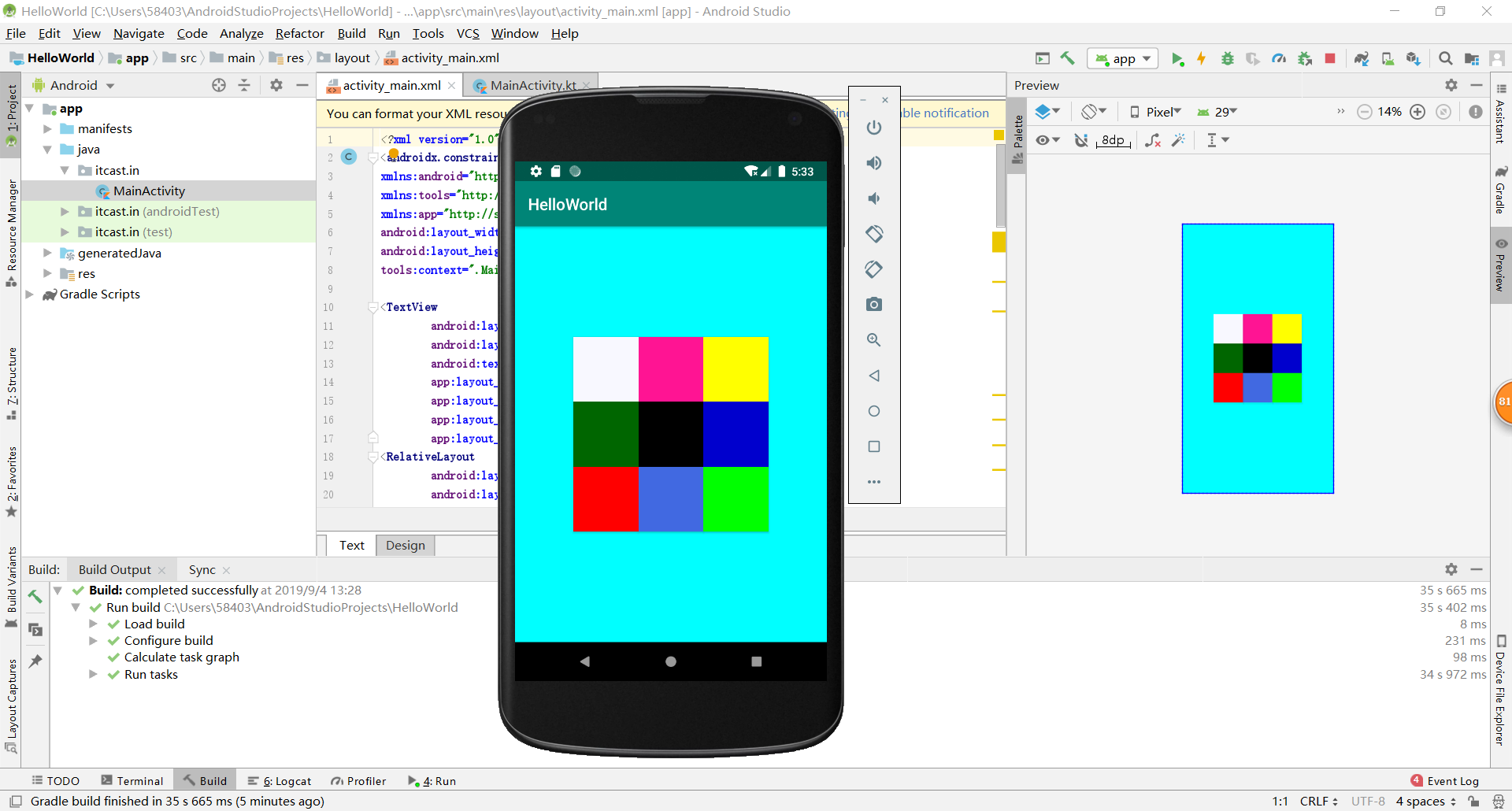Toggle autoconnect magnet in preview toolbar
The image size is (1512, 811).
[1081, 140]
